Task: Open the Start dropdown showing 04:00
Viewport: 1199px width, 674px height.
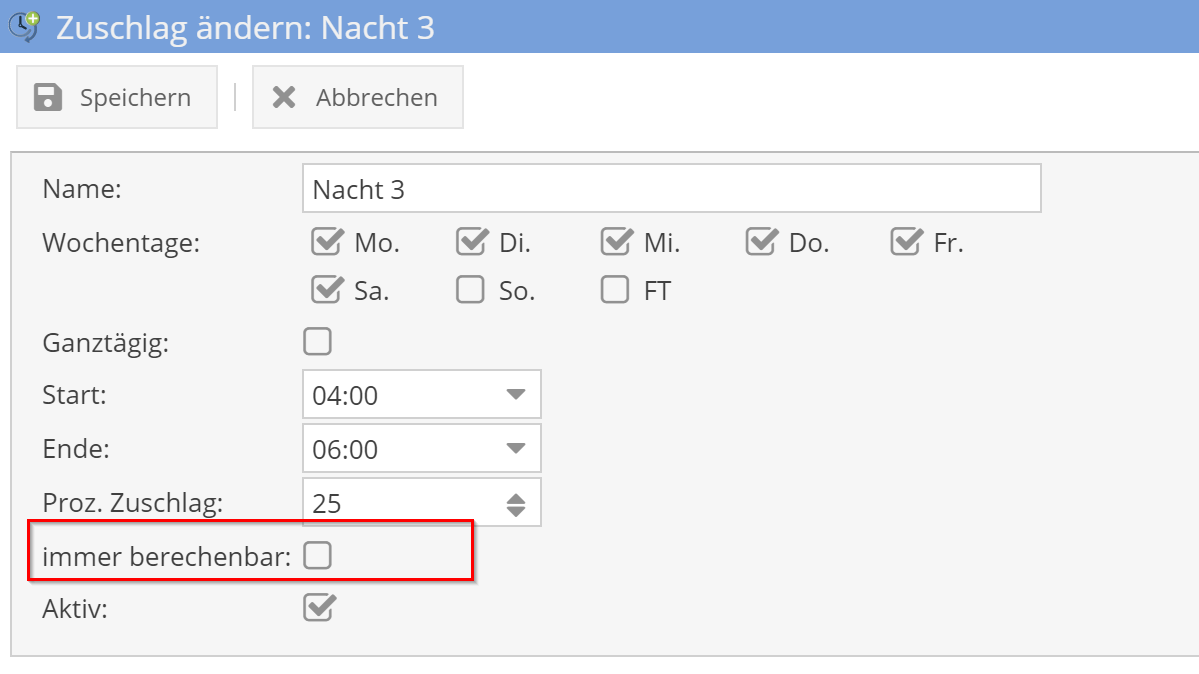Action: click(x=420, y=394)
